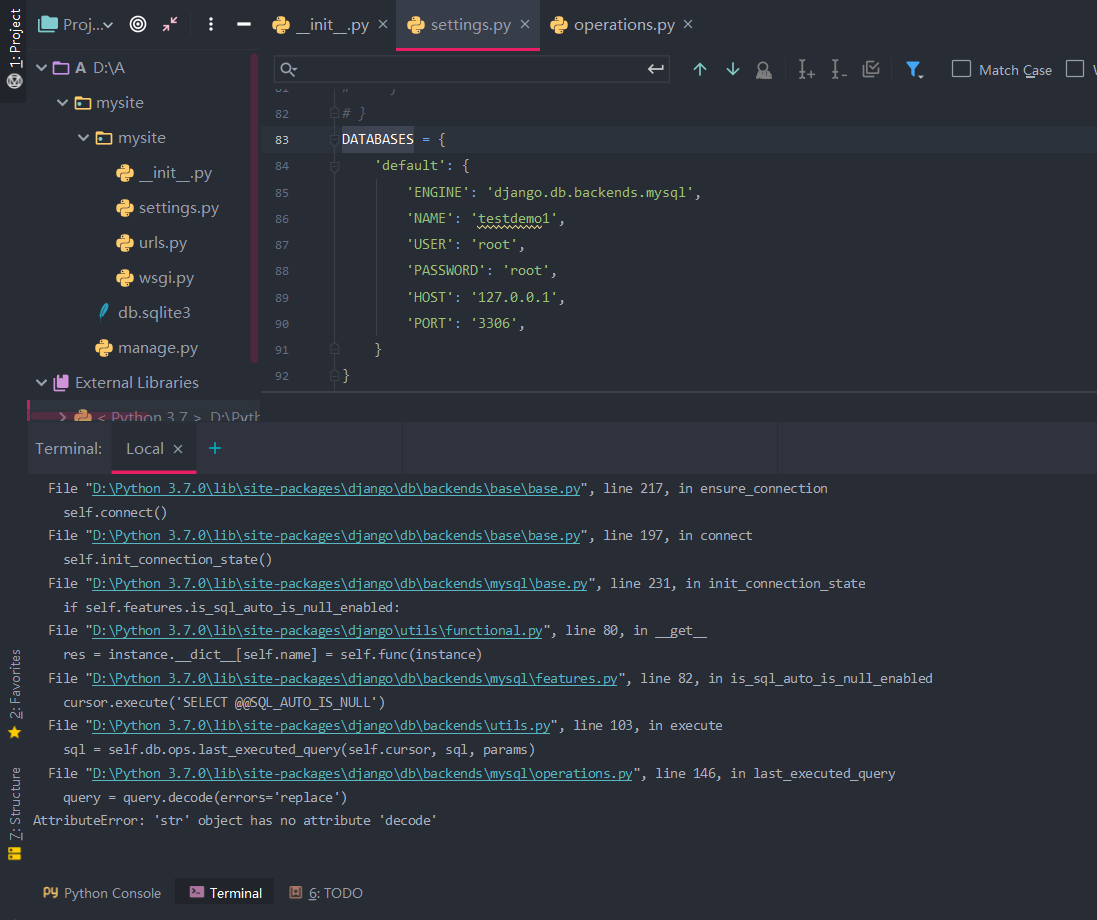
Task: Switch to the __init__.py tab
Action: click(x=330, y=24)
